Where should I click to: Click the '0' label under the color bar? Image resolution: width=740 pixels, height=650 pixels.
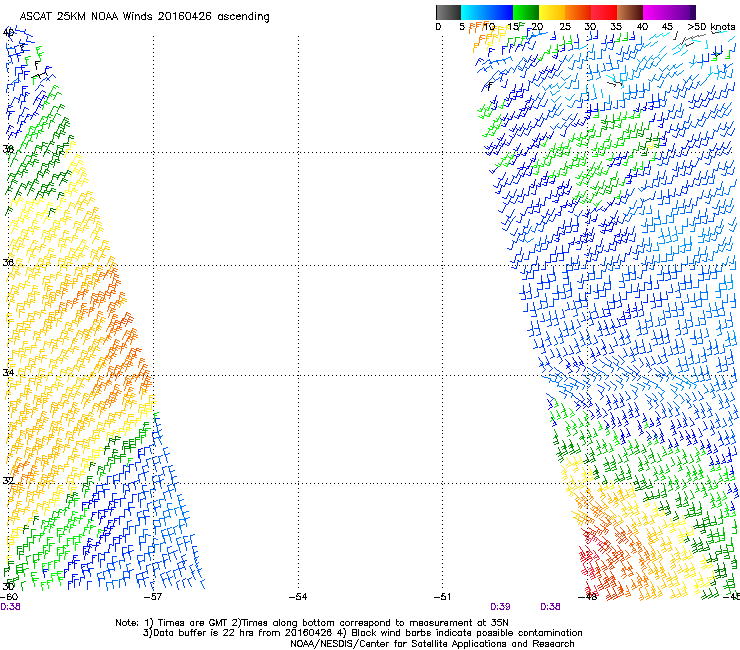[438, 27]
